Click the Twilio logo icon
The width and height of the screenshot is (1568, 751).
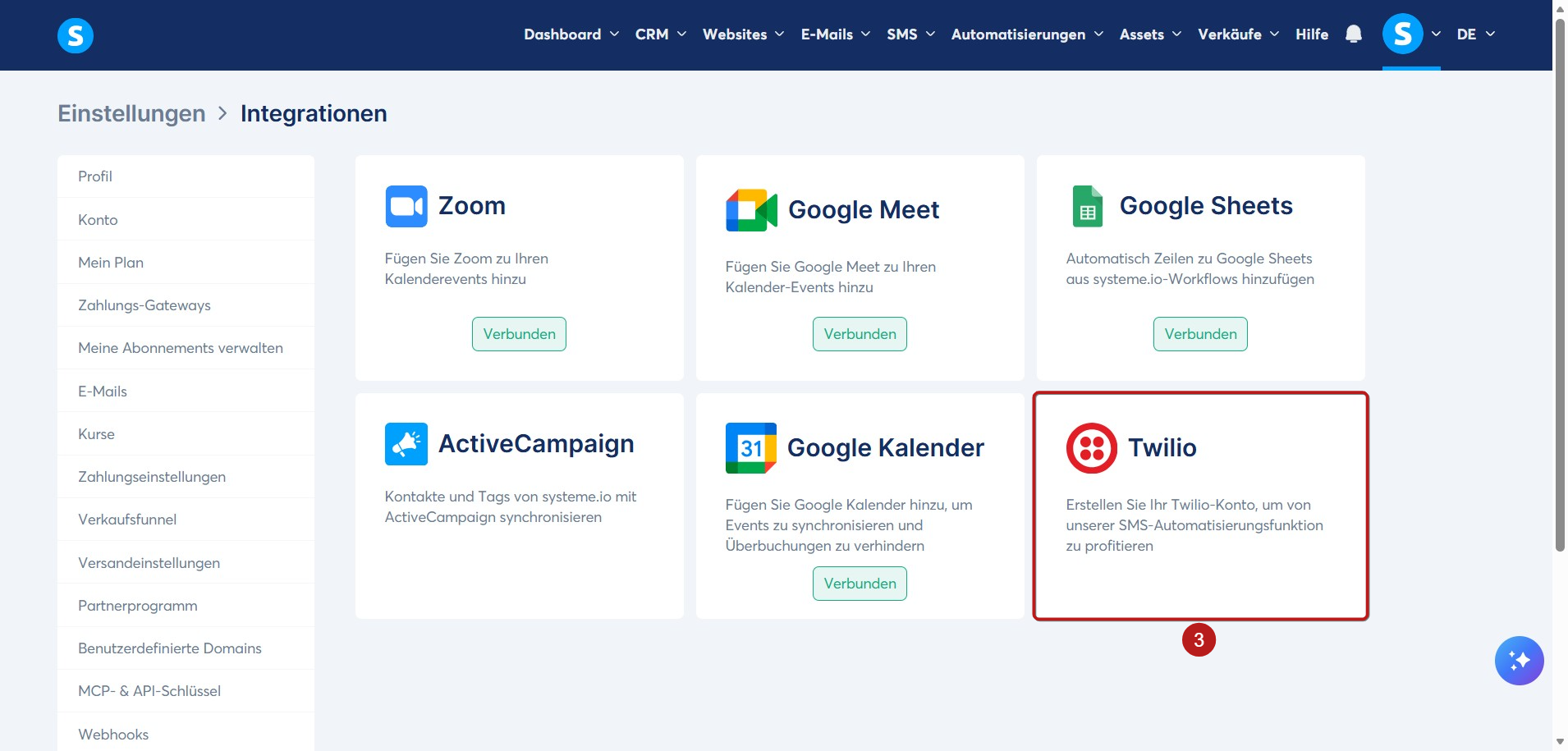click(x=1092, y=448)
